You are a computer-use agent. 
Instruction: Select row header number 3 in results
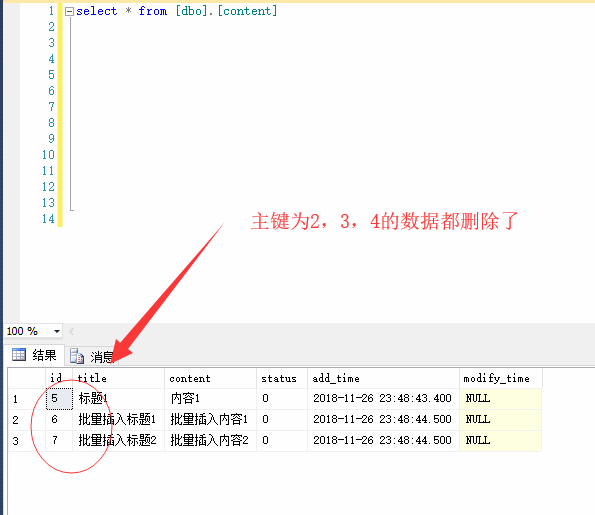[x=27, y=440]
